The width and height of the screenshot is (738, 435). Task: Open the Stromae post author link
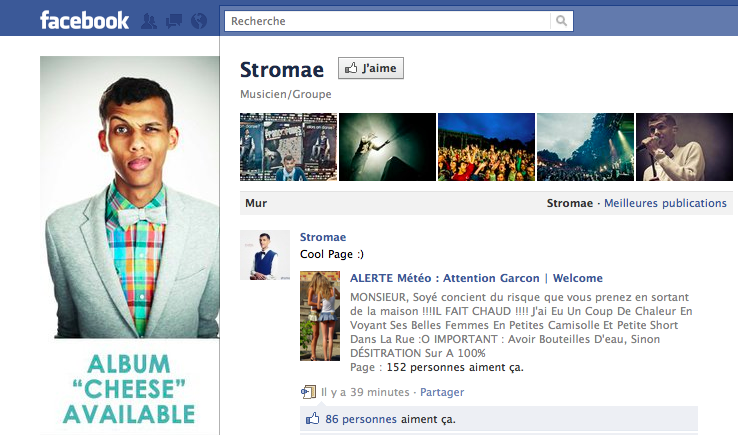tap(323, 237)
